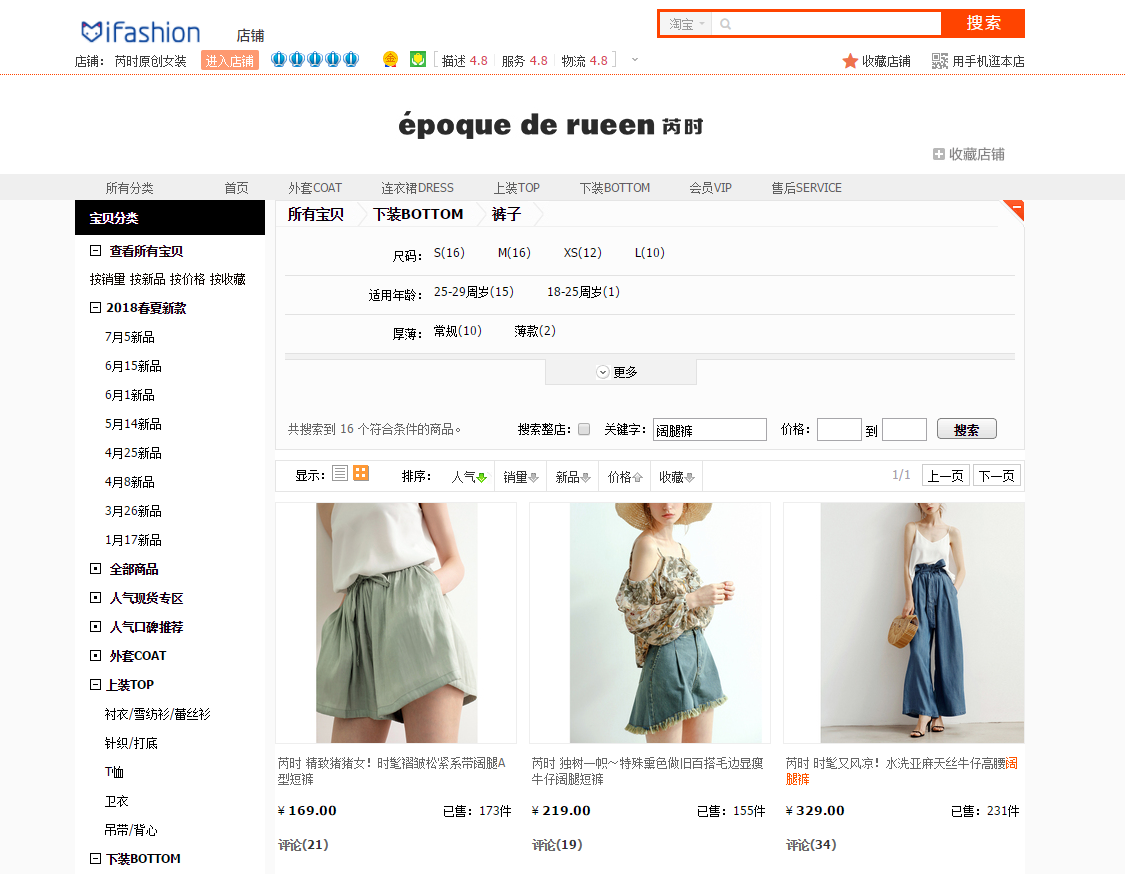Filter by size S(16)
Image resolution: width=1125 pixels, height=874 pixels.
click(449, 253)
